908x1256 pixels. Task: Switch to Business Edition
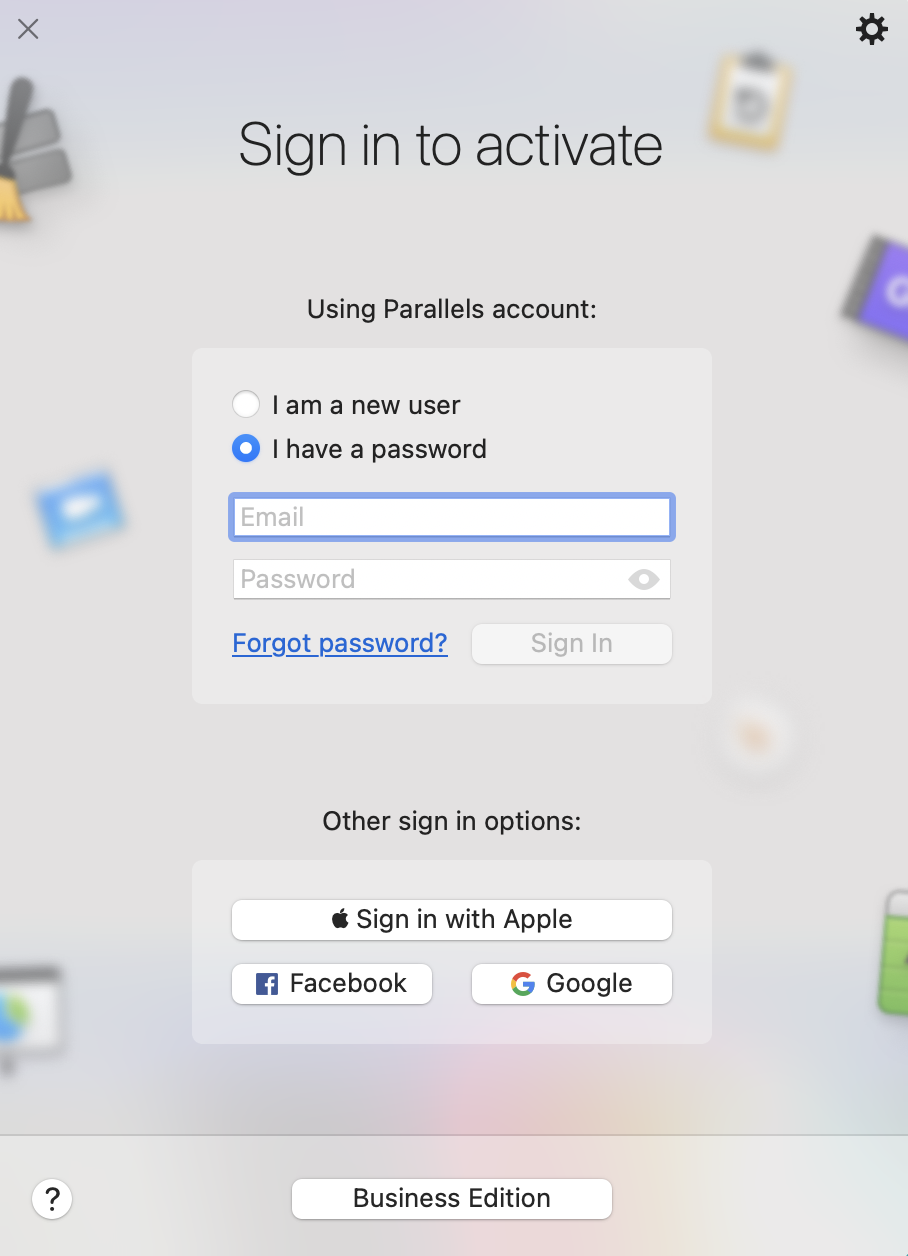point(452,1198)
